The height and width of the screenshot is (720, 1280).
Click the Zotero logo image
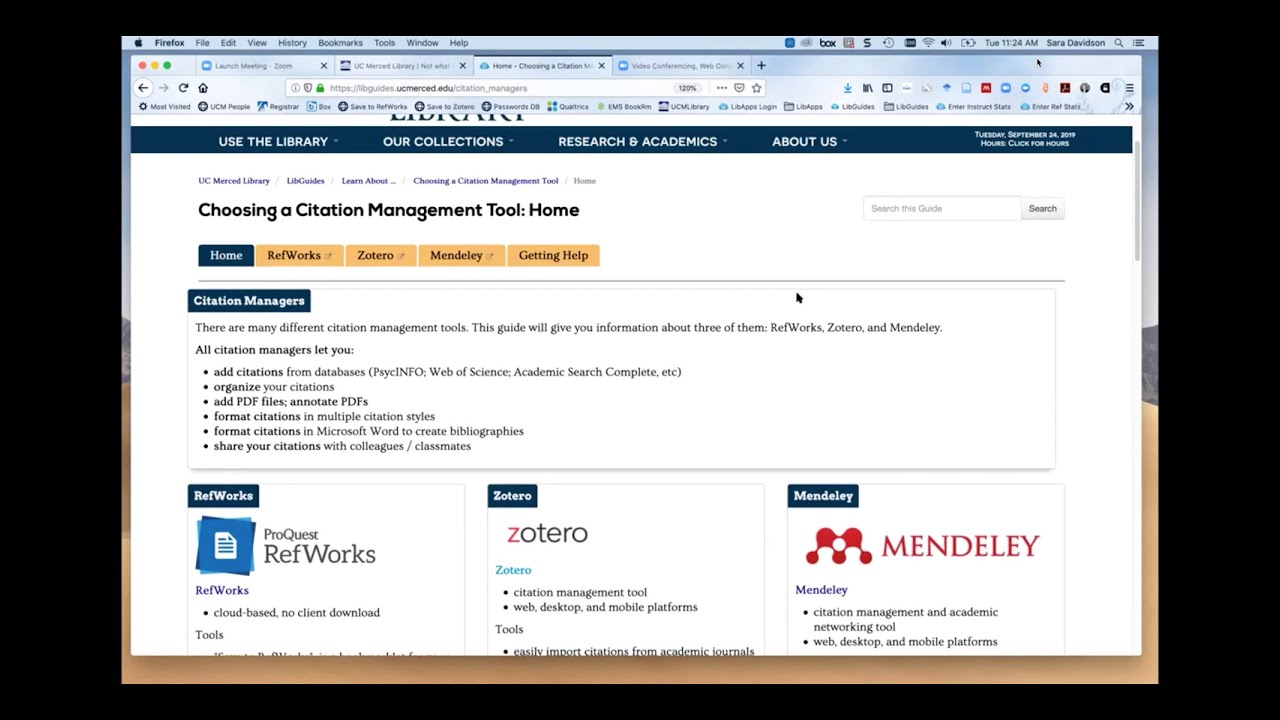[547, 533]
